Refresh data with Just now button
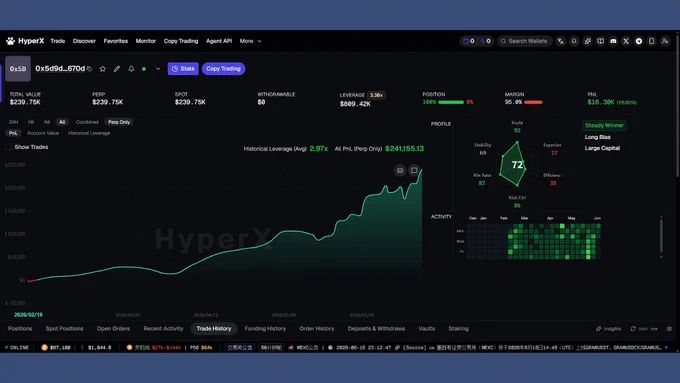The width and height of the screenshot is (680, 383). (x=644, y=329)
